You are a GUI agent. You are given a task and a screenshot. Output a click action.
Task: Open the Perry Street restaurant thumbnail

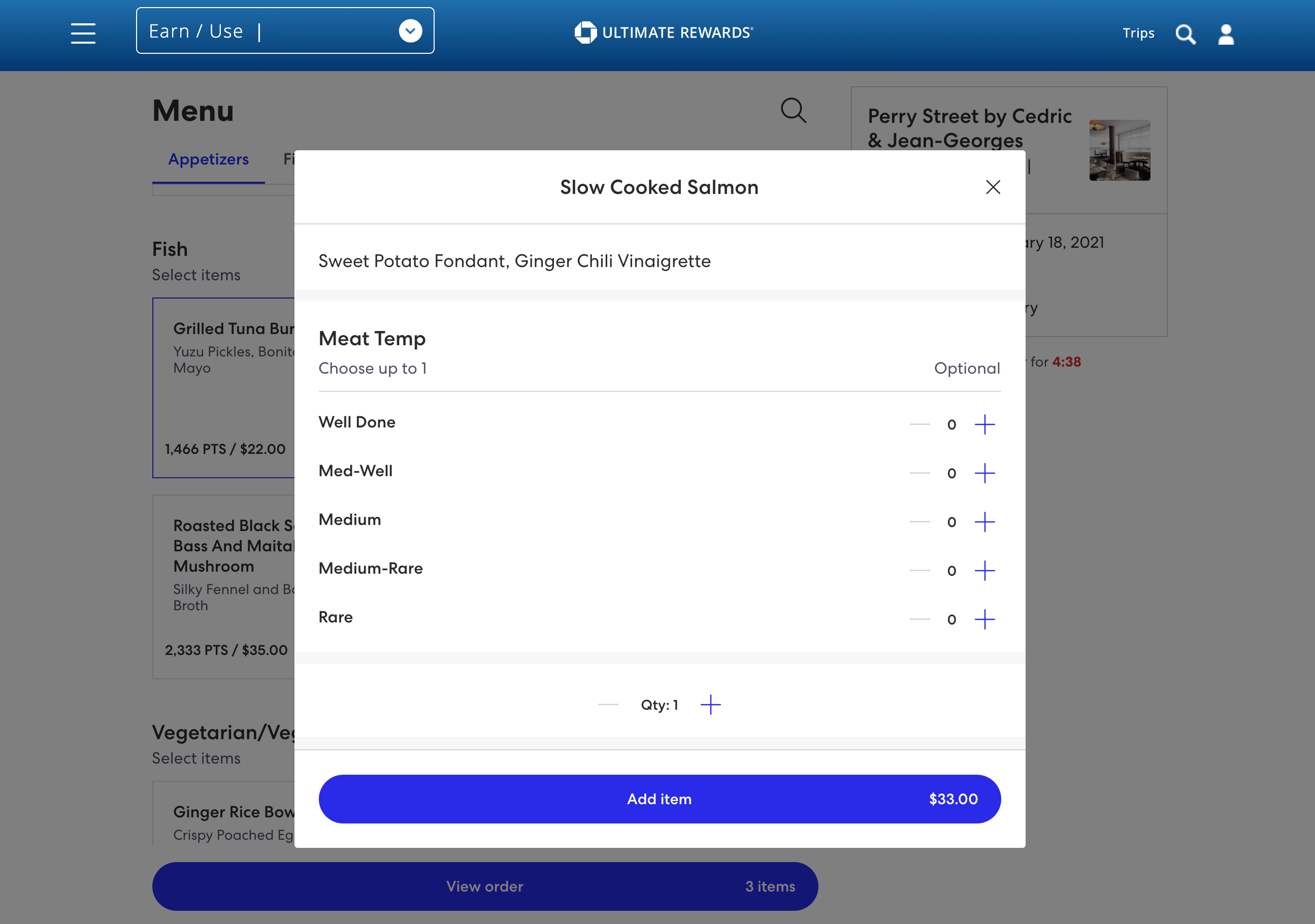tap(1119, 150)
